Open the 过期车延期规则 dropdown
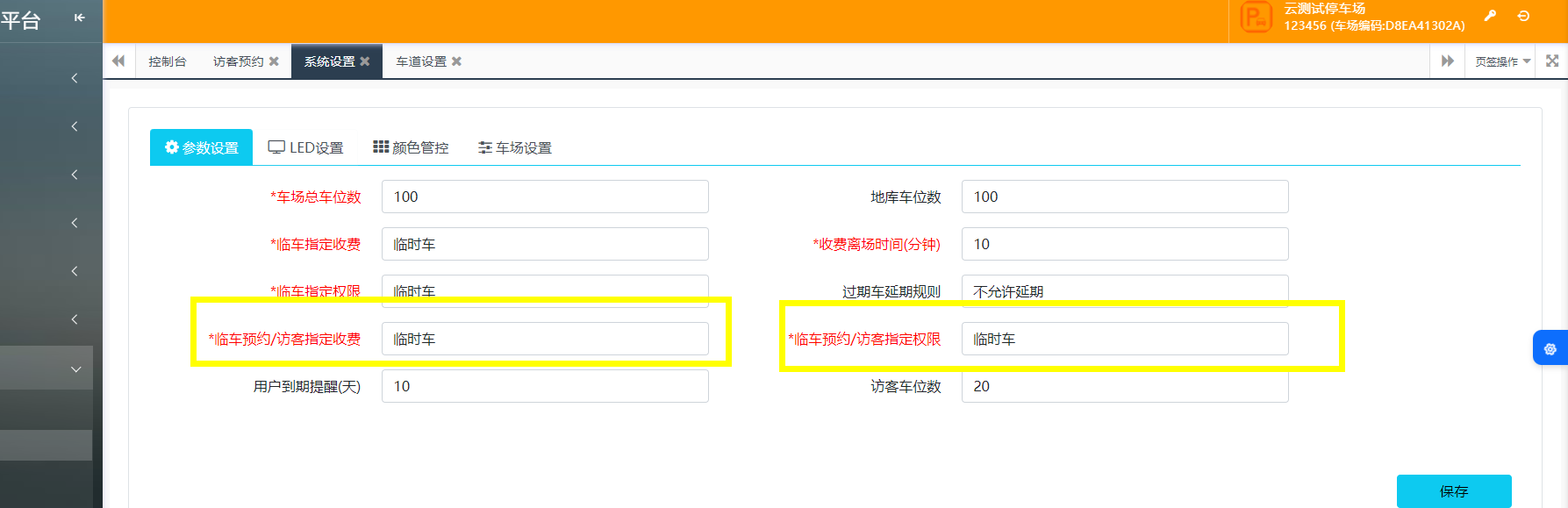This screenshot has width=1568, height=508. (x=1124, y=290)
